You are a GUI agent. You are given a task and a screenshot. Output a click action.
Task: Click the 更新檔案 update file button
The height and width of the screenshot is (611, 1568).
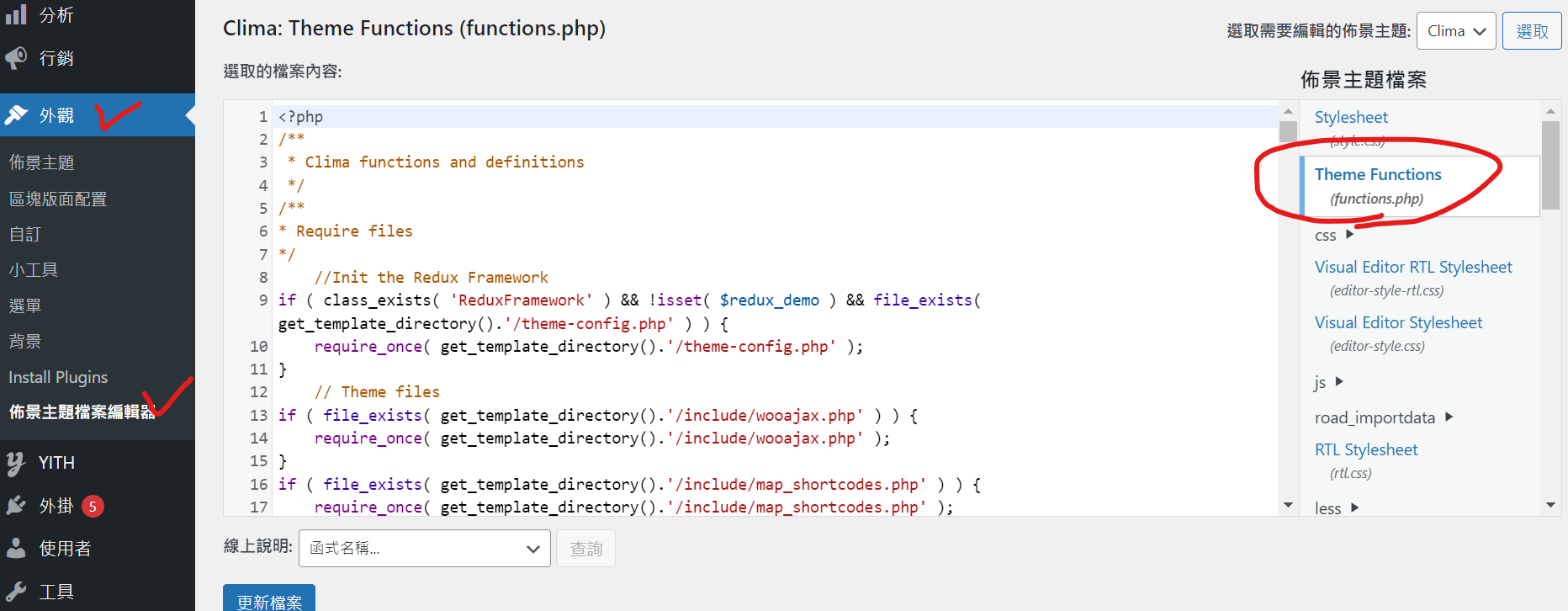tap(269, 599)
